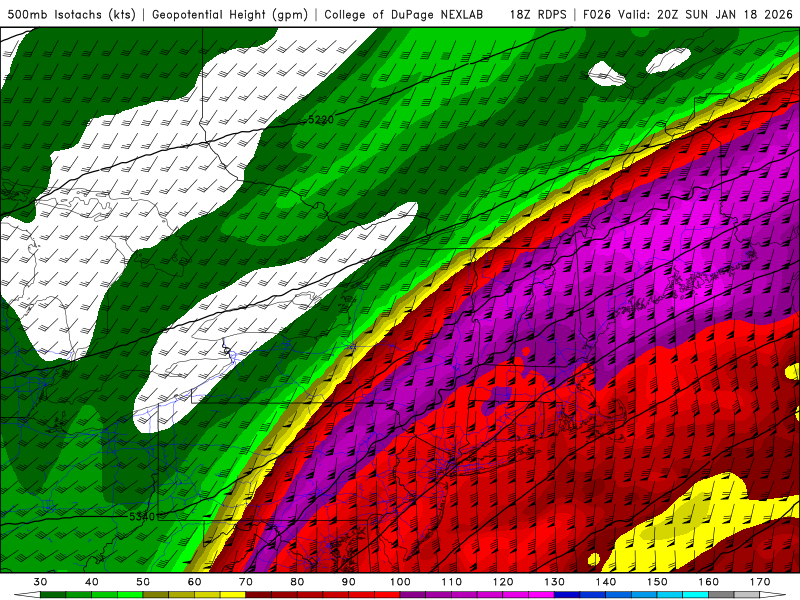Click the "Geopotential Height (gpm)" title text

click(230, 14)
